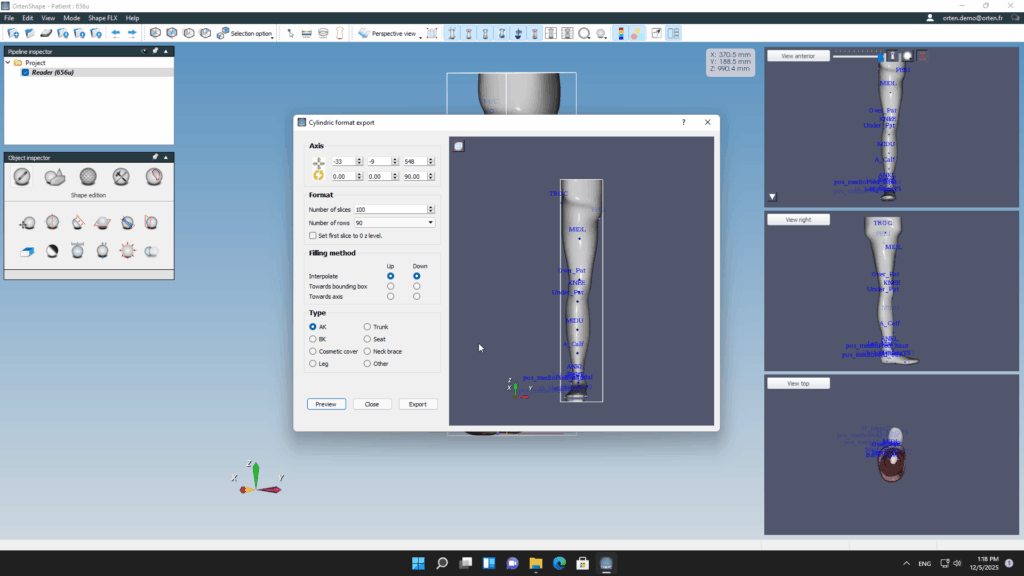Image resolution: width=1024 pixels, height=576 pixels.
Task: Click the axis translation move icon
Action: coord(318,161)
